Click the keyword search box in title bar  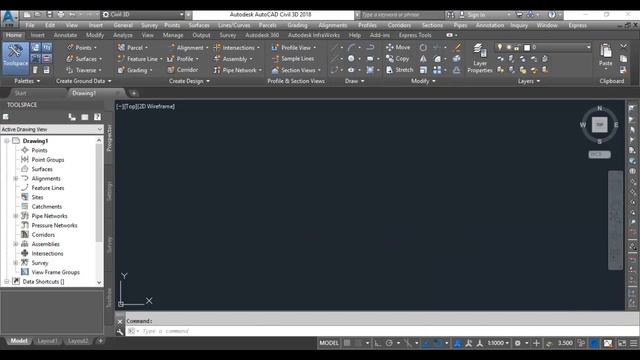tap(402, 15)
